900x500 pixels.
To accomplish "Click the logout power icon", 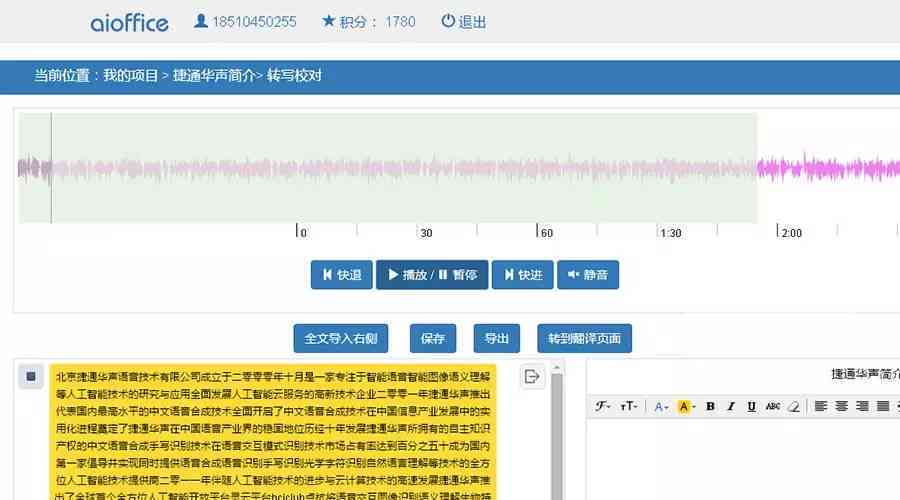I will click(448, 21).
